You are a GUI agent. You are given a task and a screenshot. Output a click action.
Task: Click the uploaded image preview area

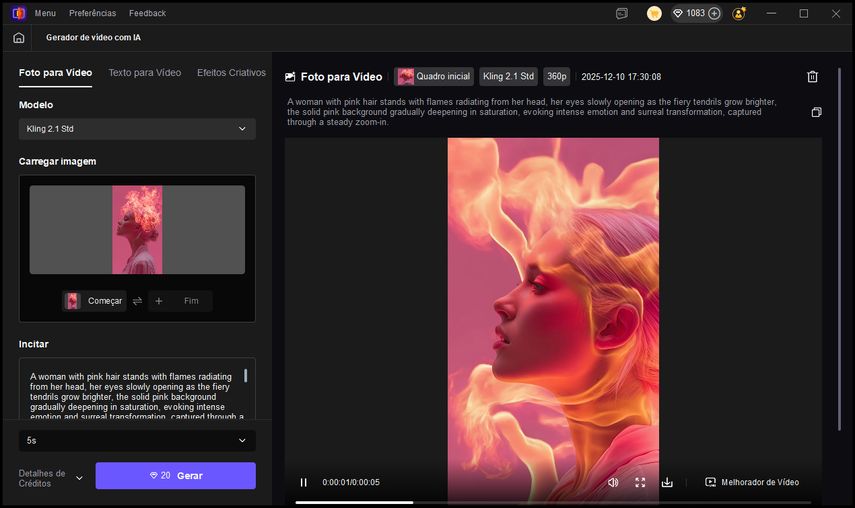pyautogui.click(x=137, y=229)
